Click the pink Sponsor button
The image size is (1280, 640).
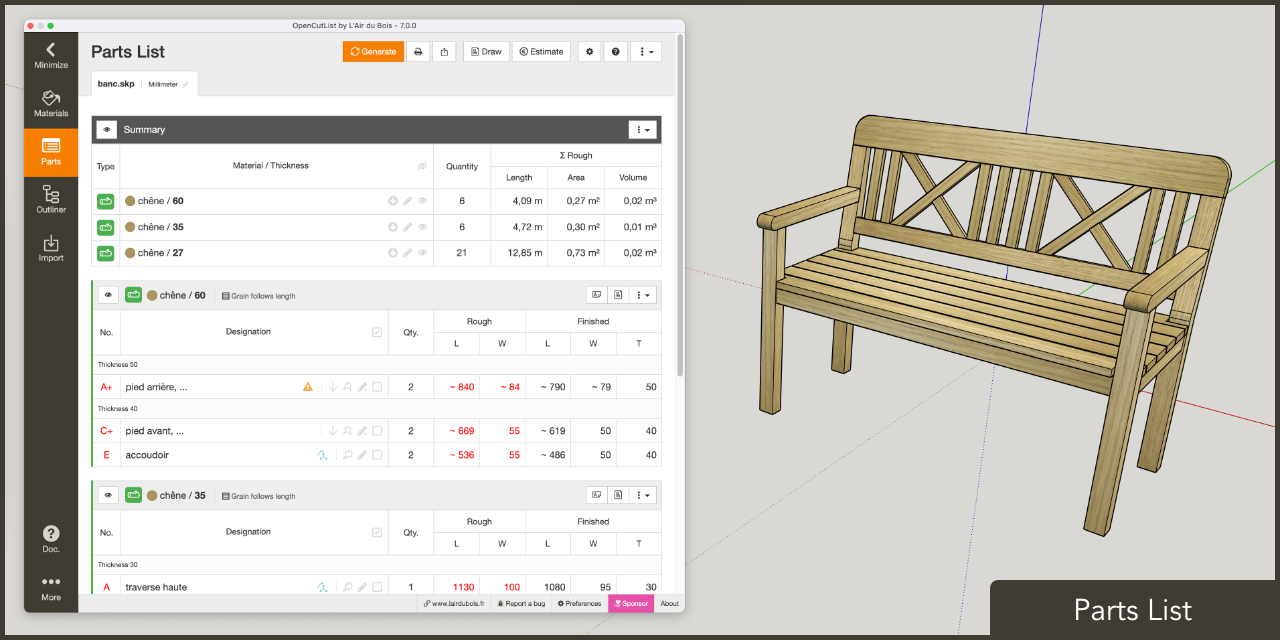tap(631, 604)
